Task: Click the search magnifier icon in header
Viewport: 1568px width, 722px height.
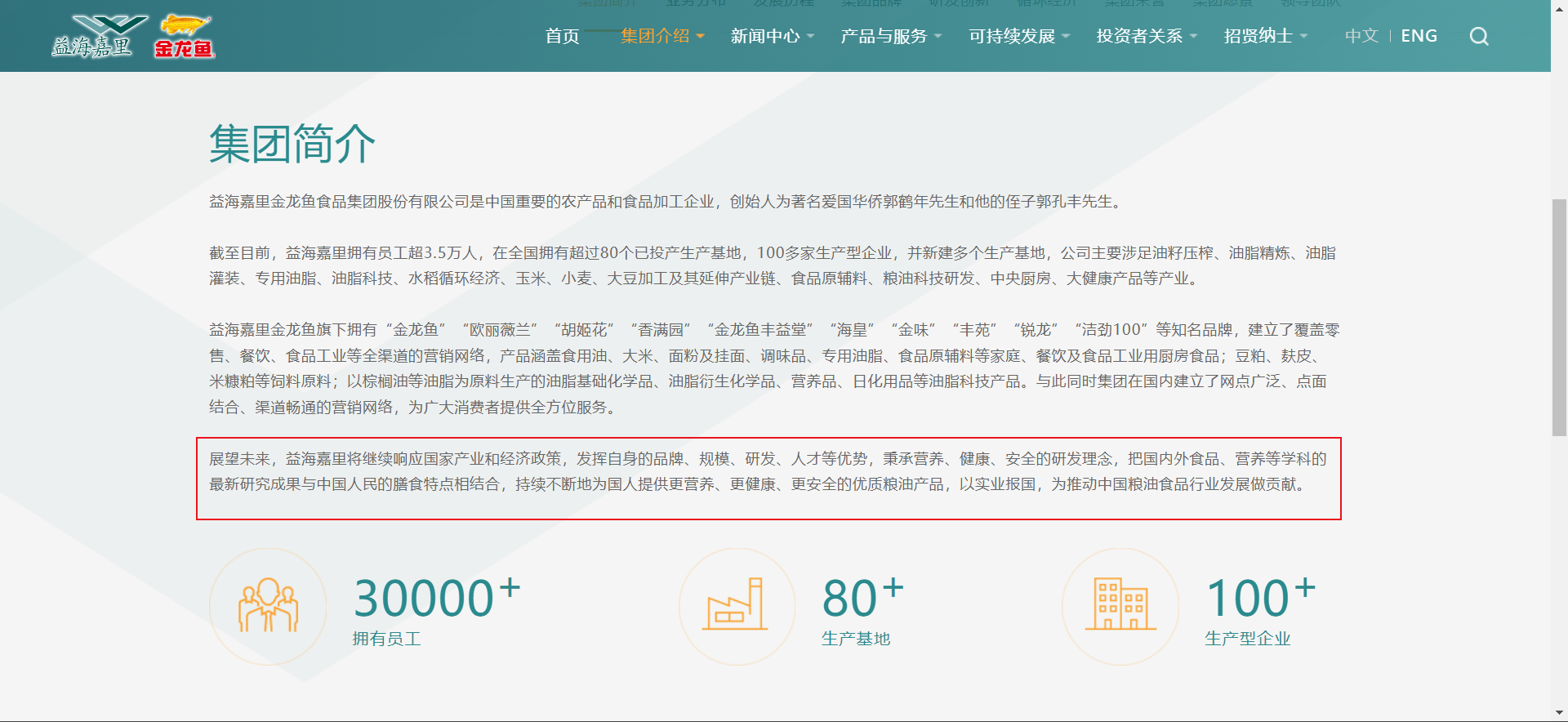Action: click(x=1479, y=37)
